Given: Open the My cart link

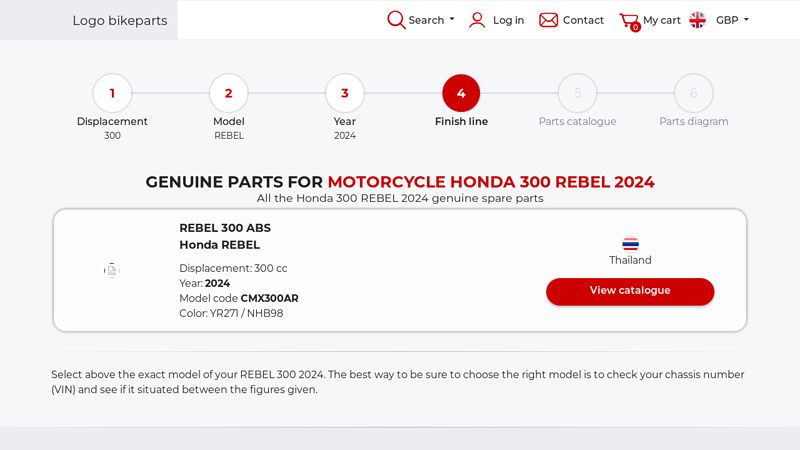Looking at the screenshot, I should coord(662,20).
